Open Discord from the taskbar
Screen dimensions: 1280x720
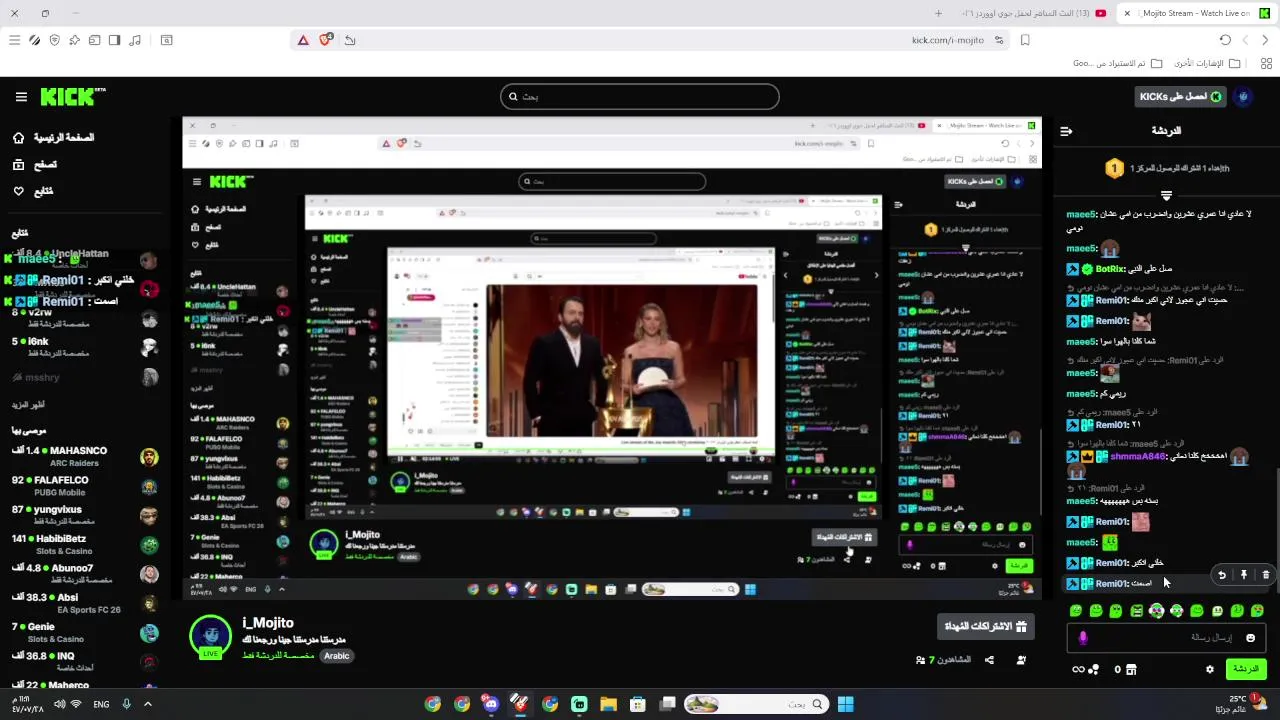(491, 704)
